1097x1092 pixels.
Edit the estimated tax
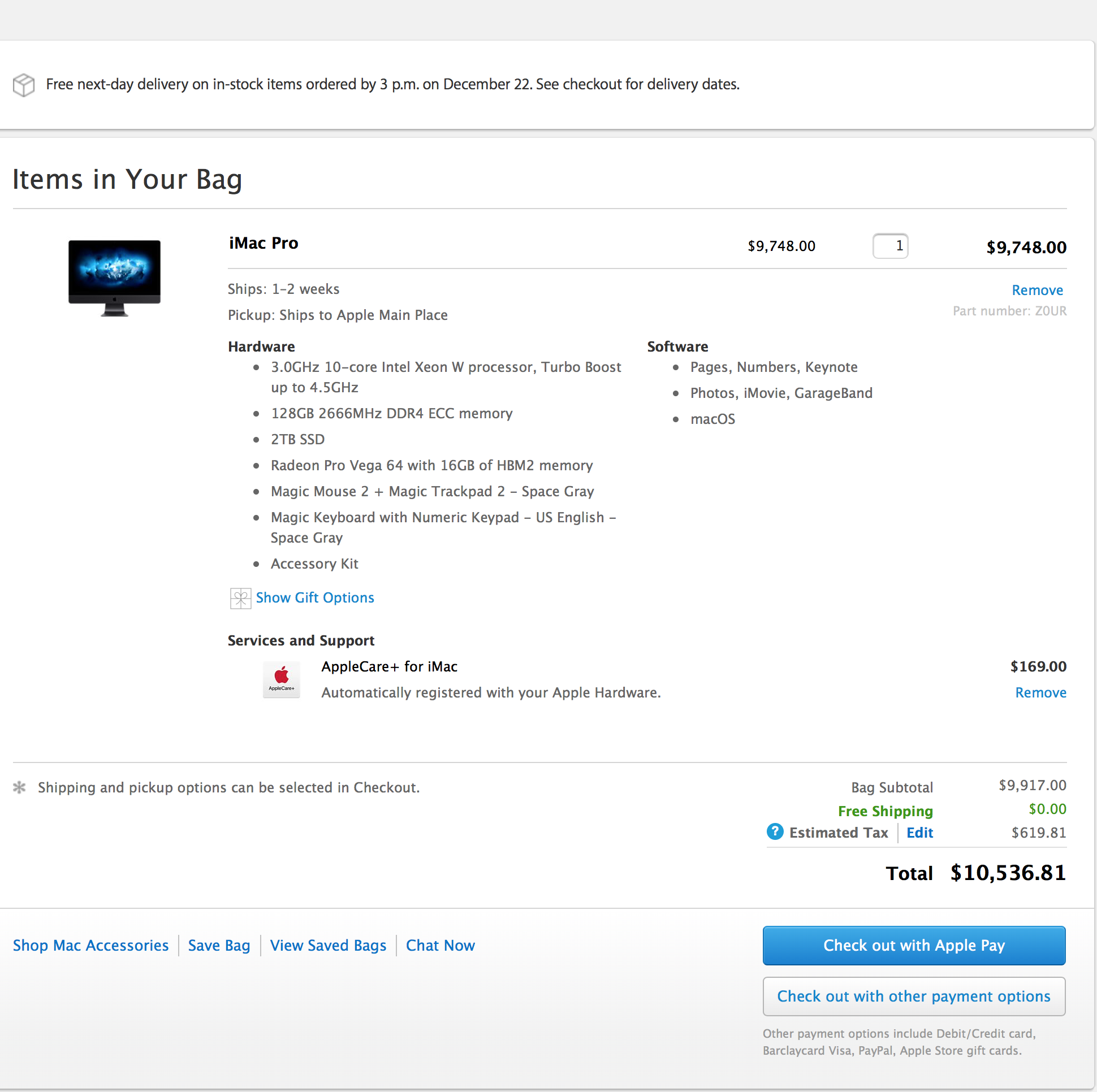click(x=919, y=833)
